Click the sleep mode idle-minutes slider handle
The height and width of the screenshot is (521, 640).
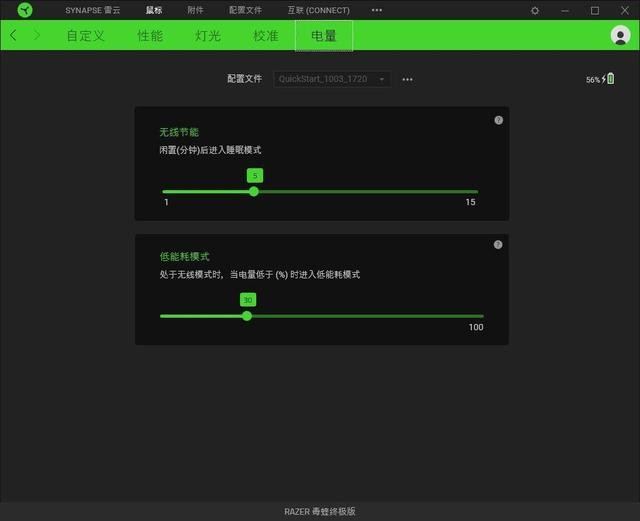point(254,191)
